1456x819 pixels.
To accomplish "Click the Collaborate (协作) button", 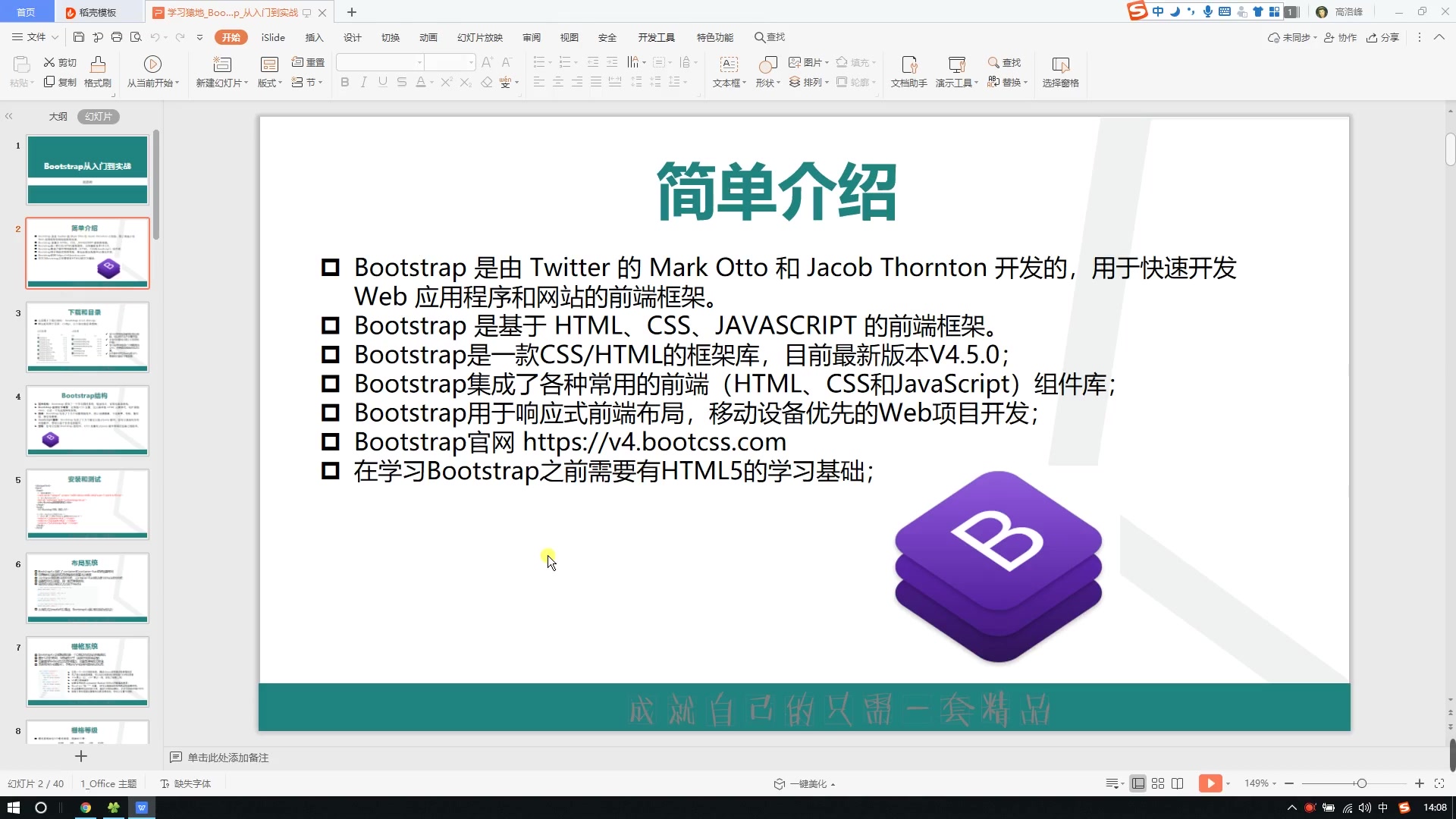I will click(1340, 37).
